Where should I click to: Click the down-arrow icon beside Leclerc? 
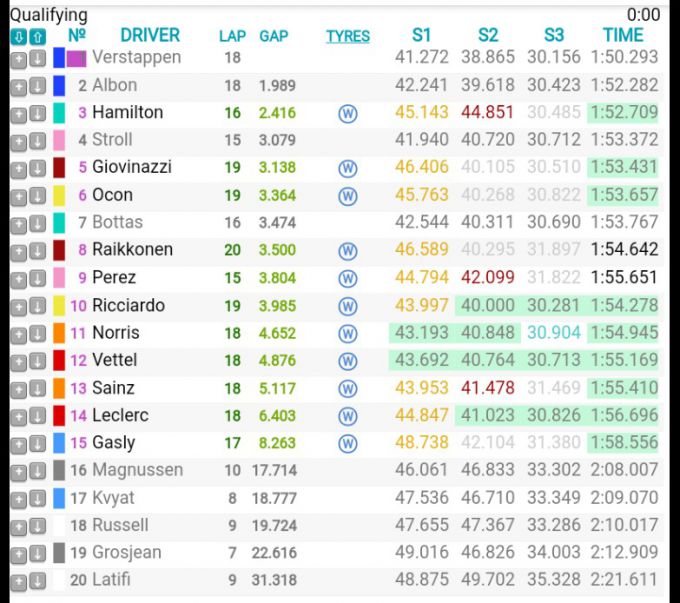click(37, 416)
